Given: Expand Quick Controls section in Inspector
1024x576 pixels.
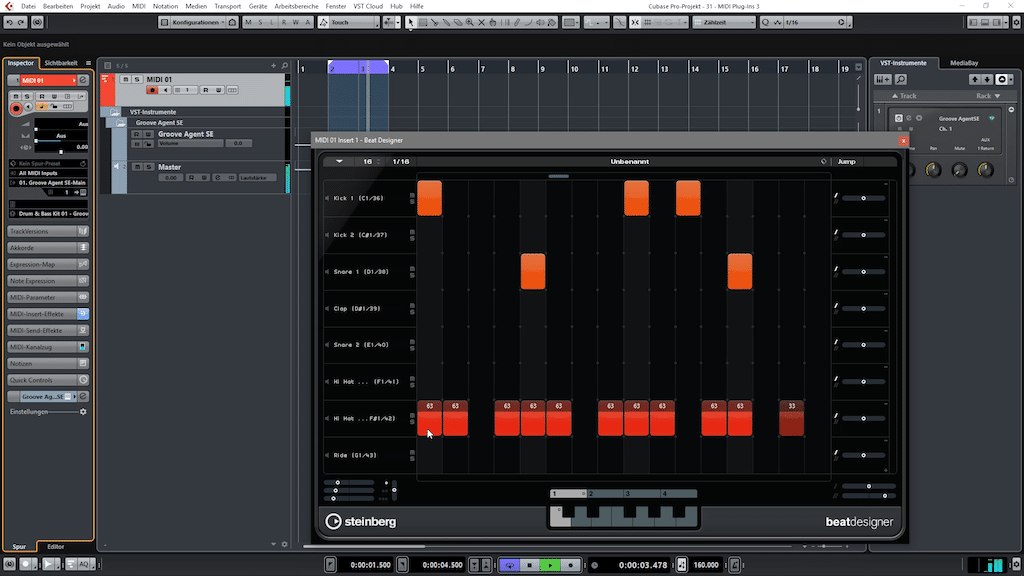Looking at the screenshot, I should [48, 380].
